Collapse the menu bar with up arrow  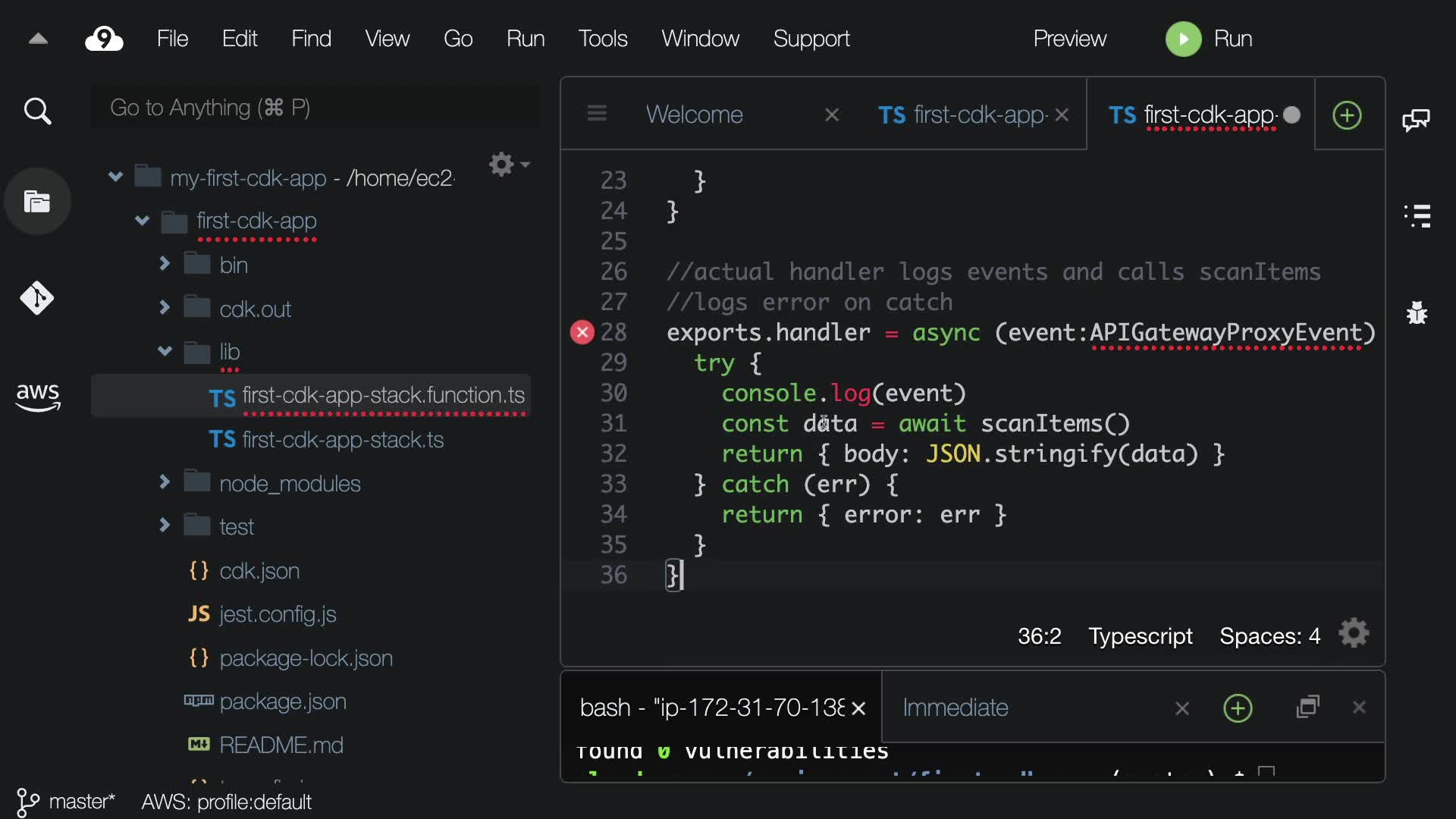(x=38, y=39)
